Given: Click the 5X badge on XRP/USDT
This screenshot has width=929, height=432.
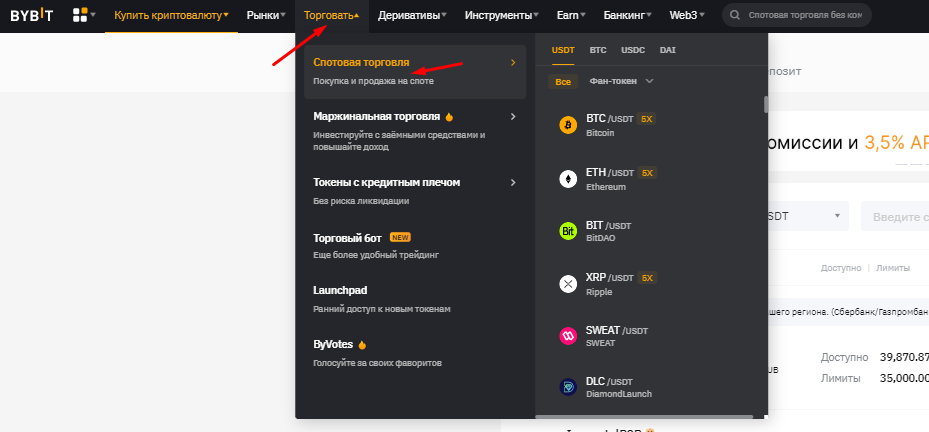Looking at the screenshot, I should pyautogui.click(x=648, y=278).
